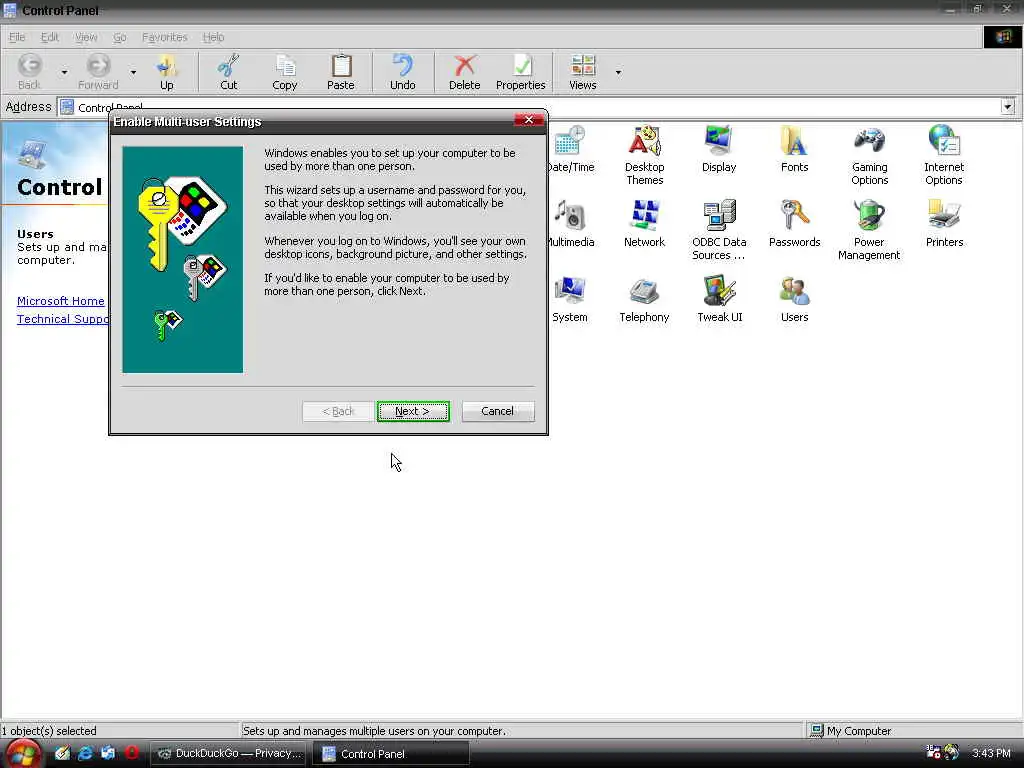Click Control Panel taskbar button
Screen dimensions: 1024x768
click(391, 753)
